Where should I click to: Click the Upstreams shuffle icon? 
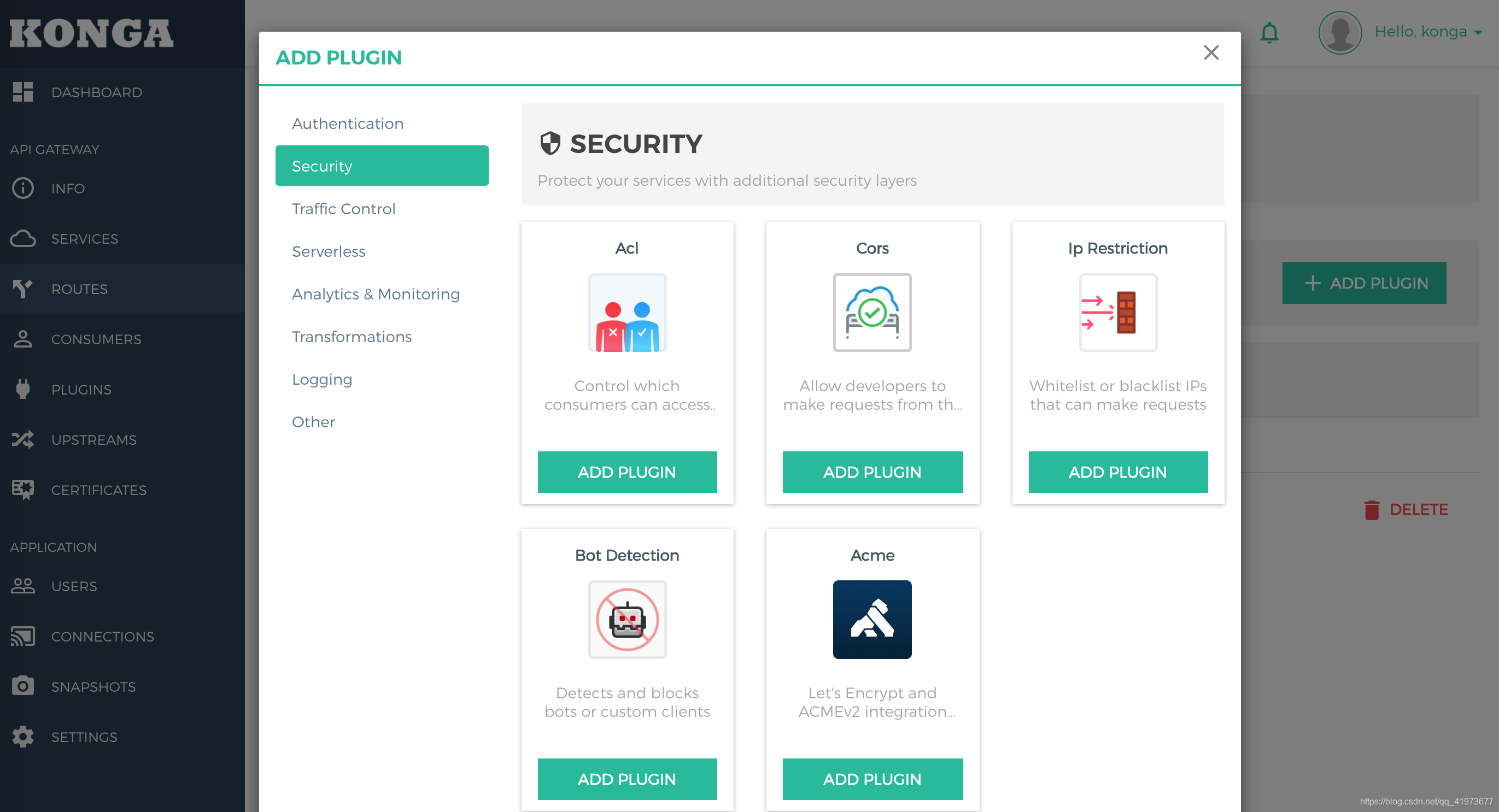click(23, 439)
